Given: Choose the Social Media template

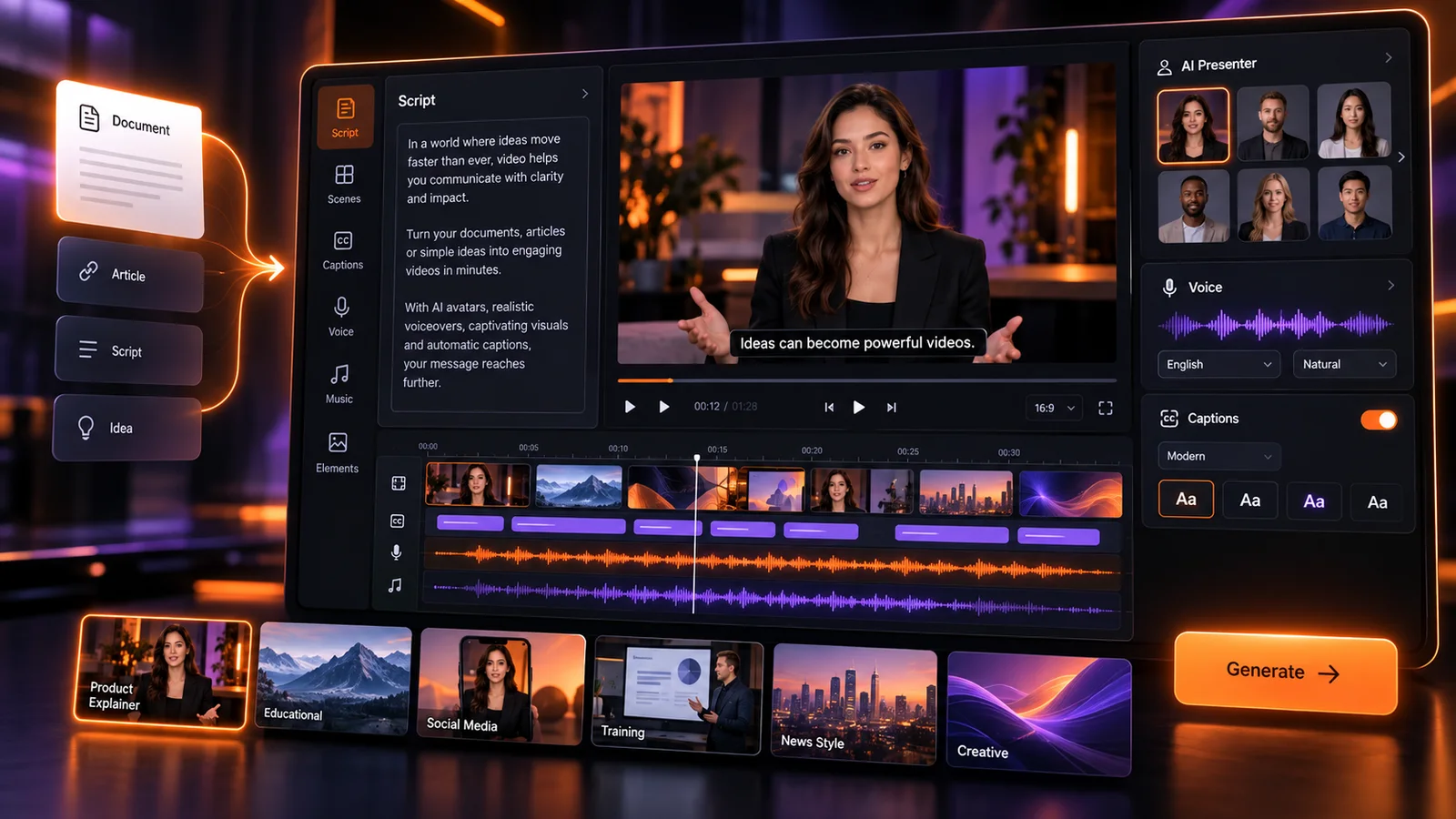Looking at the screenshot, I should (x=501, y=686).
